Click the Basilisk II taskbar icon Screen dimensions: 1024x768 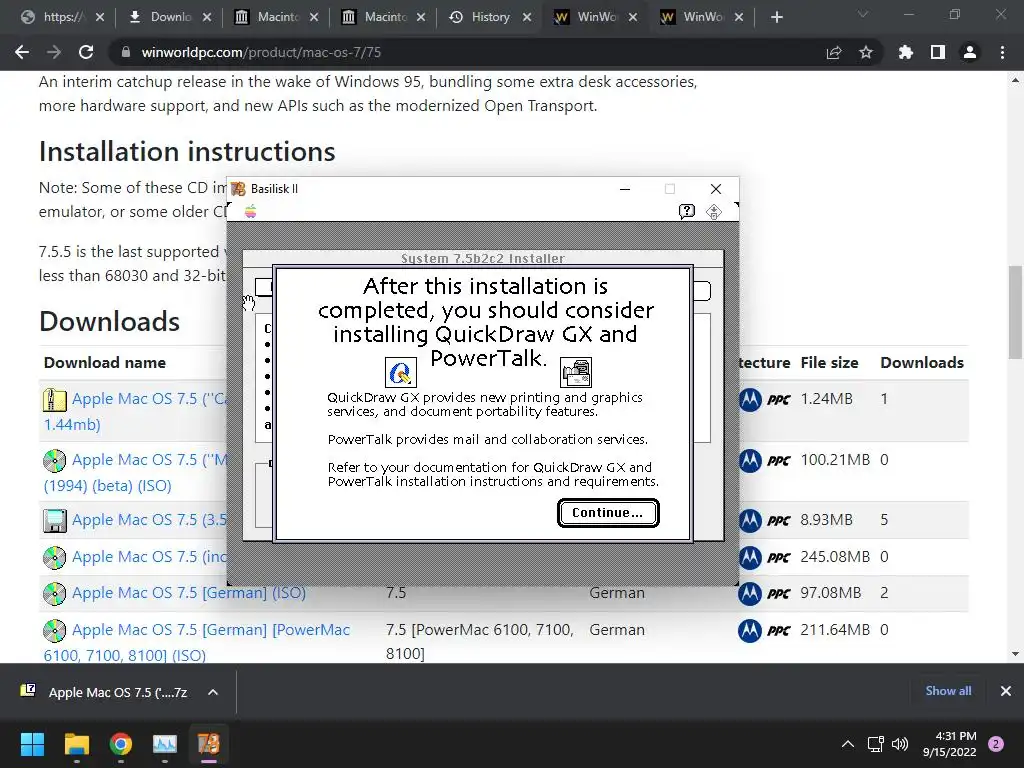(209, 744)
